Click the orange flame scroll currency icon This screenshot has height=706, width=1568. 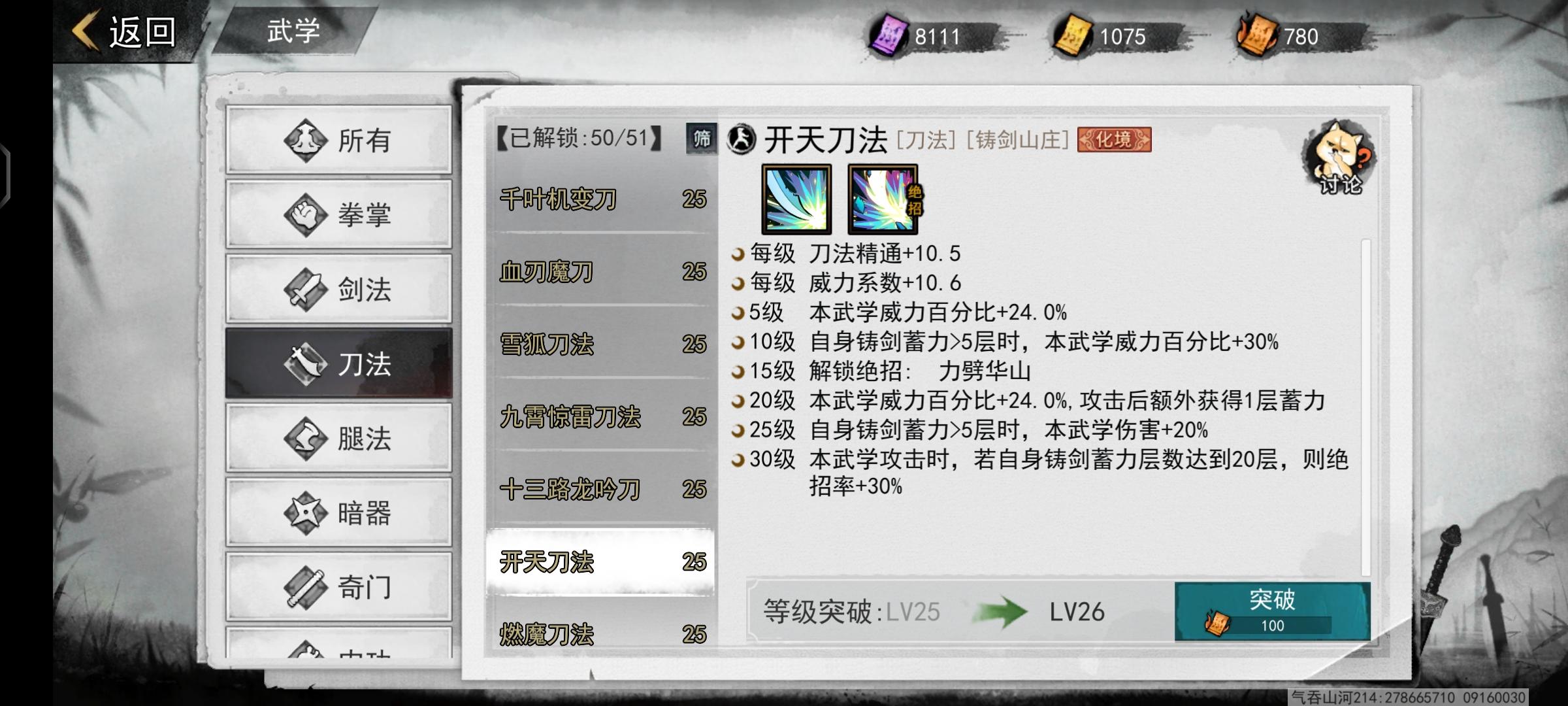pyautogui.click(x=1257, y=36)
